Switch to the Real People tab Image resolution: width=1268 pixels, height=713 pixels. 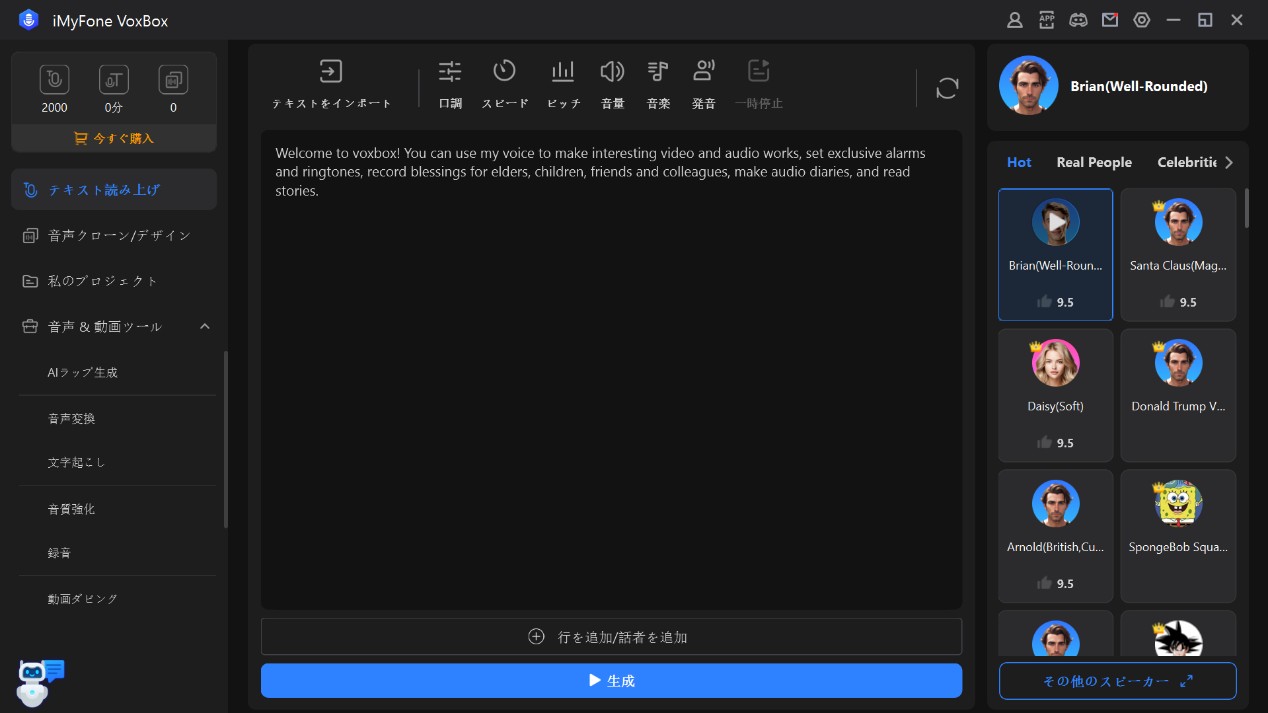point(1094,162)
